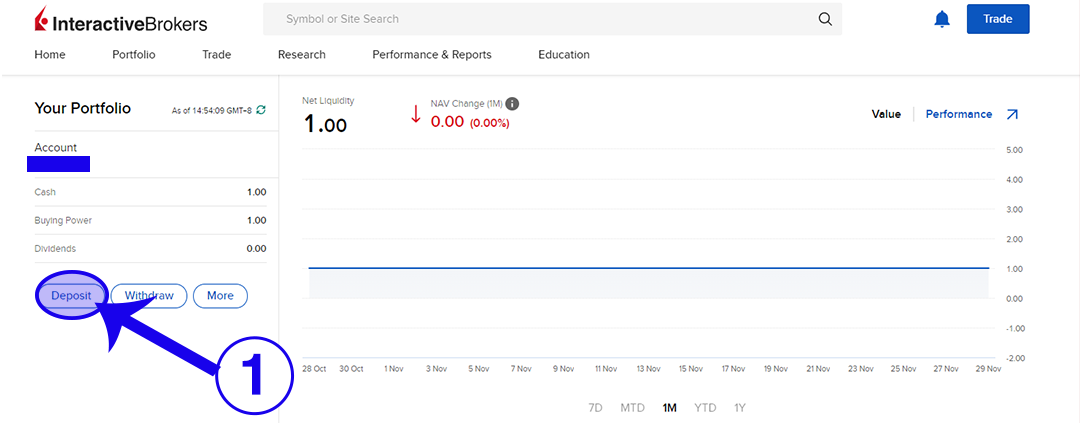The image size is (1080, 423).
Task: Click the search magnifier icon
Action: 824,19
